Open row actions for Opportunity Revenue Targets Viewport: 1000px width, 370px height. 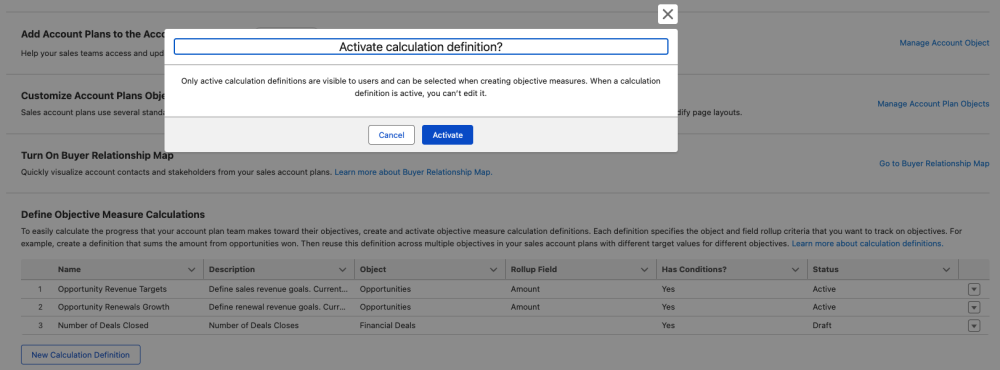(x=974, y=289)
